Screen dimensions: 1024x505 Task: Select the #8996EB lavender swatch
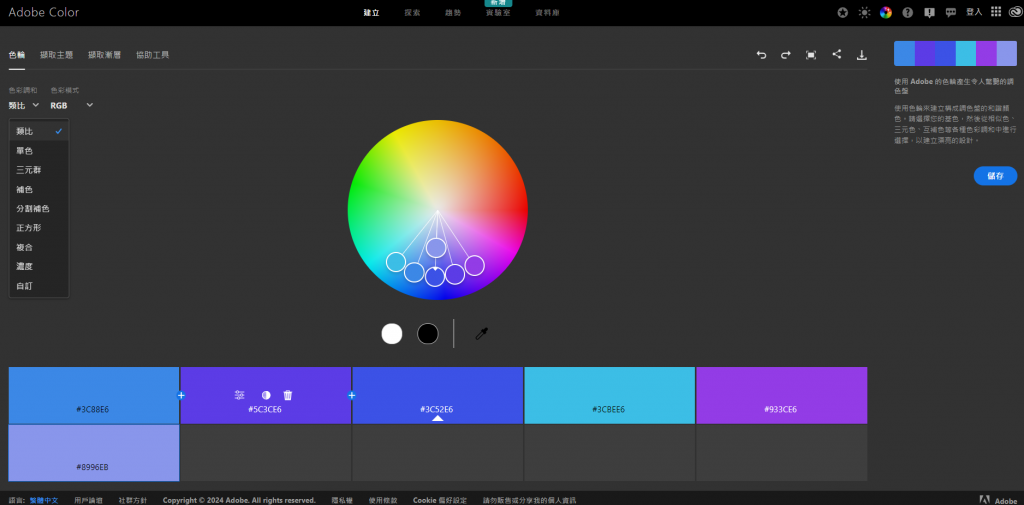93,453
